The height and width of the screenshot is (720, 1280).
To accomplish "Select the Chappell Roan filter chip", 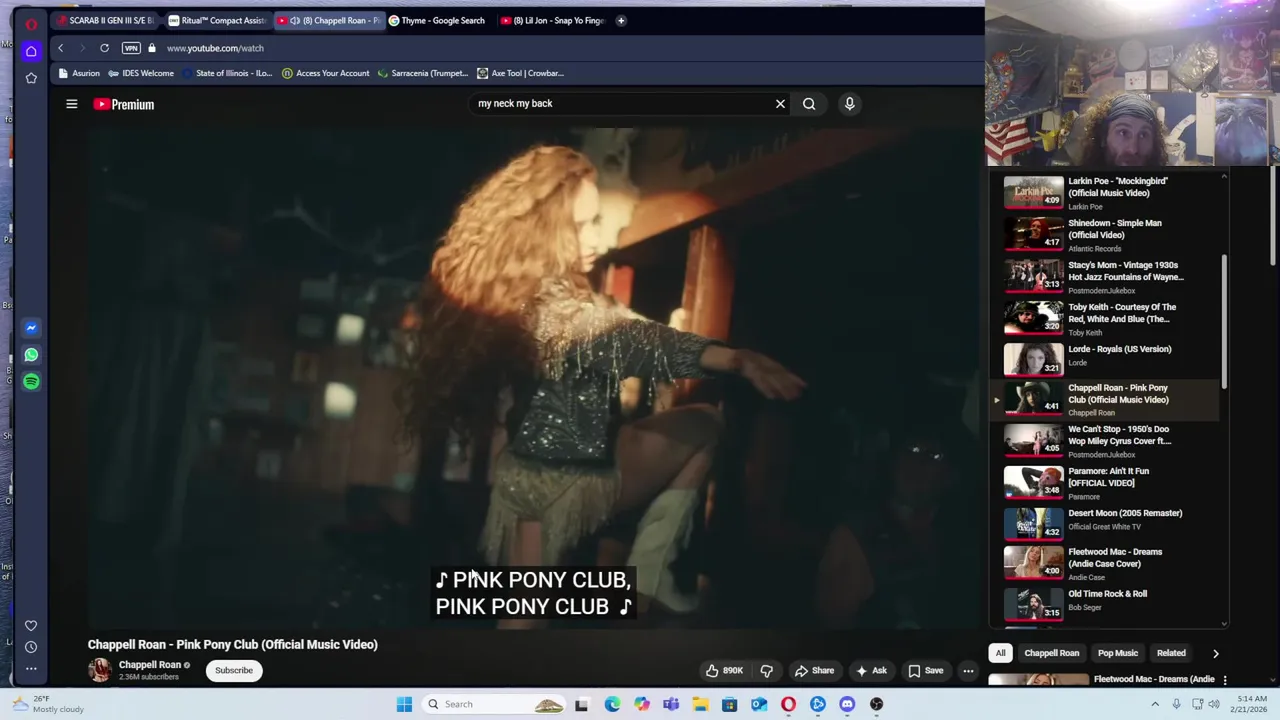I will (1052, 653).
